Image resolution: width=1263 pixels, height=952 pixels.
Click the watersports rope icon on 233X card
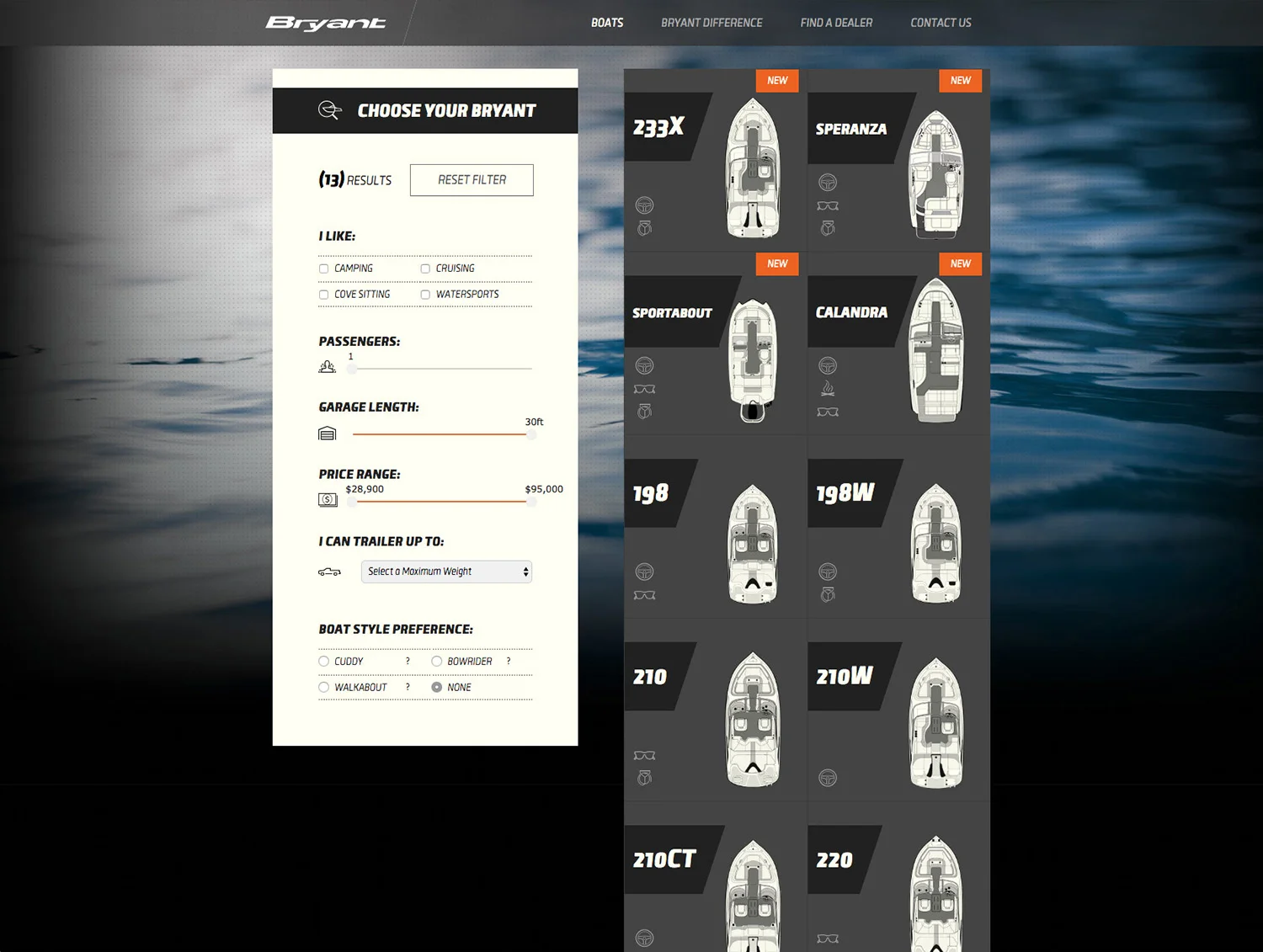(x=644, y=228)
